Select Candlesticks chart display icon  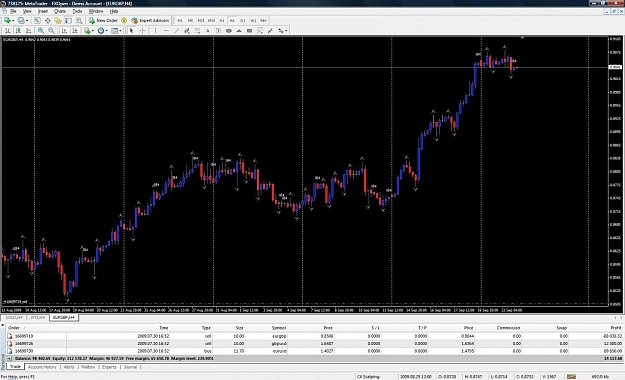tap(18, 31)
